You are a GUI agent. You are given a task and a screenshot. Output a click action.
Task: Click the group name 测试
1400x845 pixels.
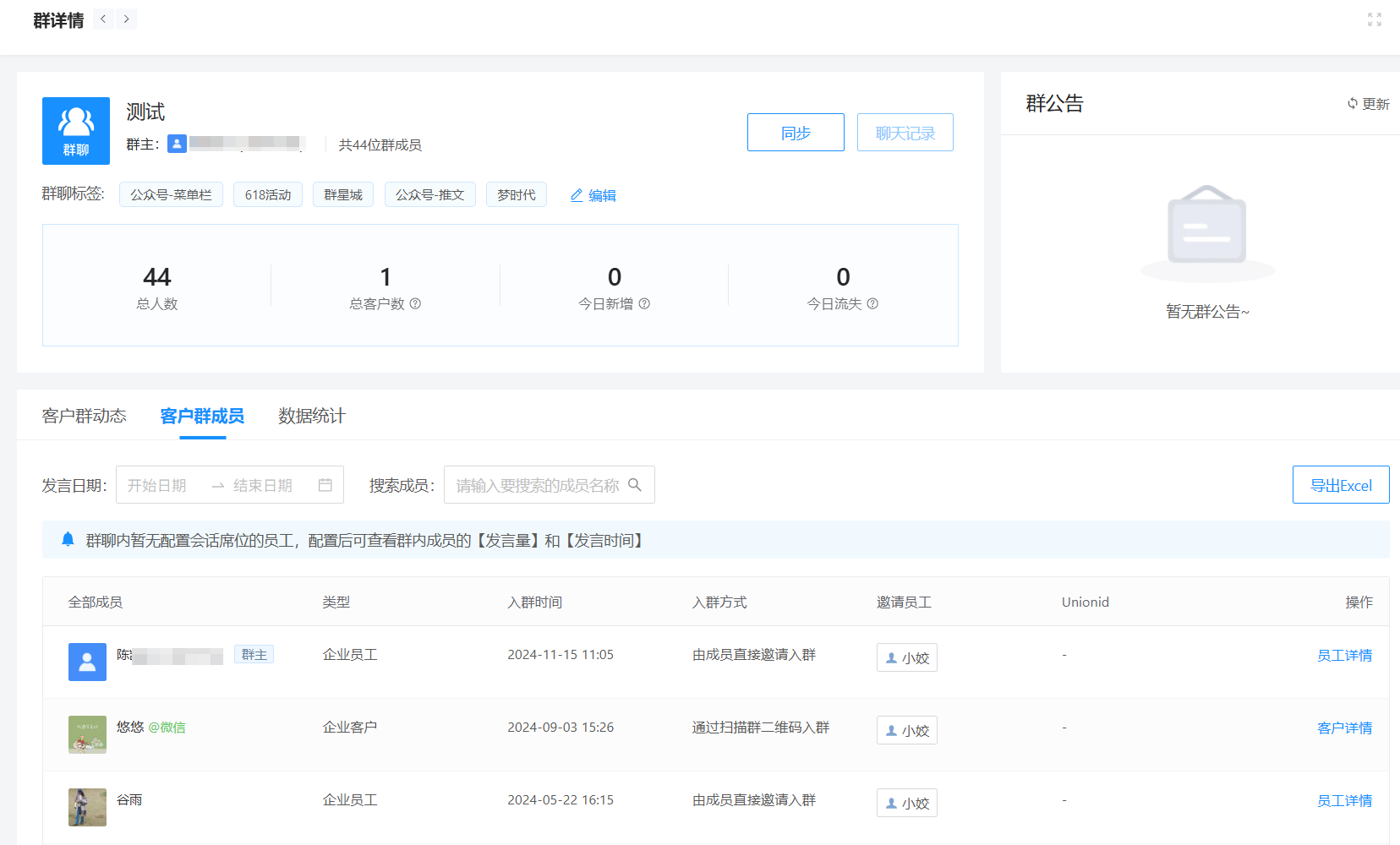[x=145, y=112]
